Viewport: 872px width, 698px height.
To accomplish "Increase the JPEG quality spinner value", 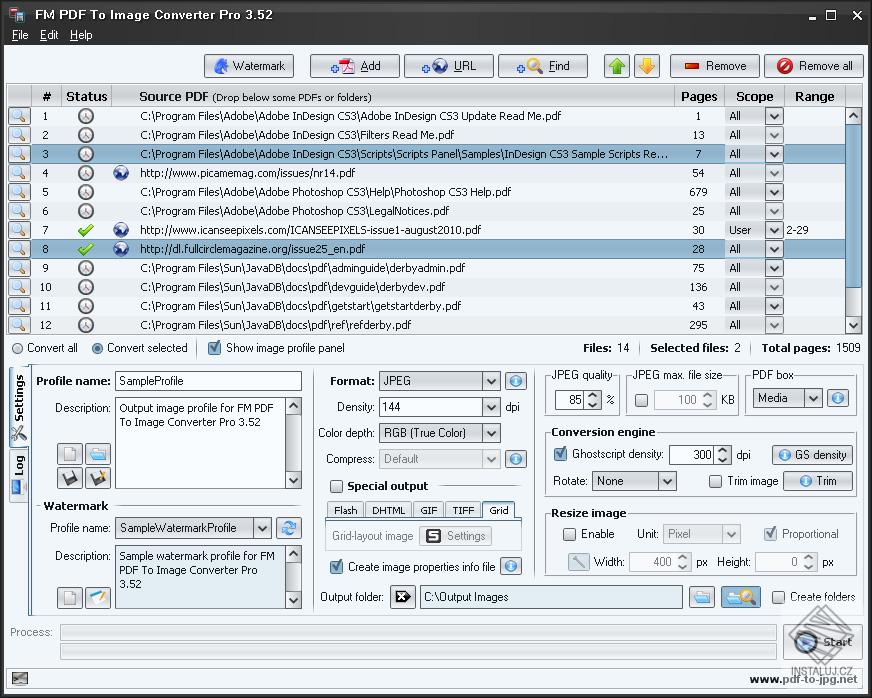I will pyautogui.click(x=593, y=394).
